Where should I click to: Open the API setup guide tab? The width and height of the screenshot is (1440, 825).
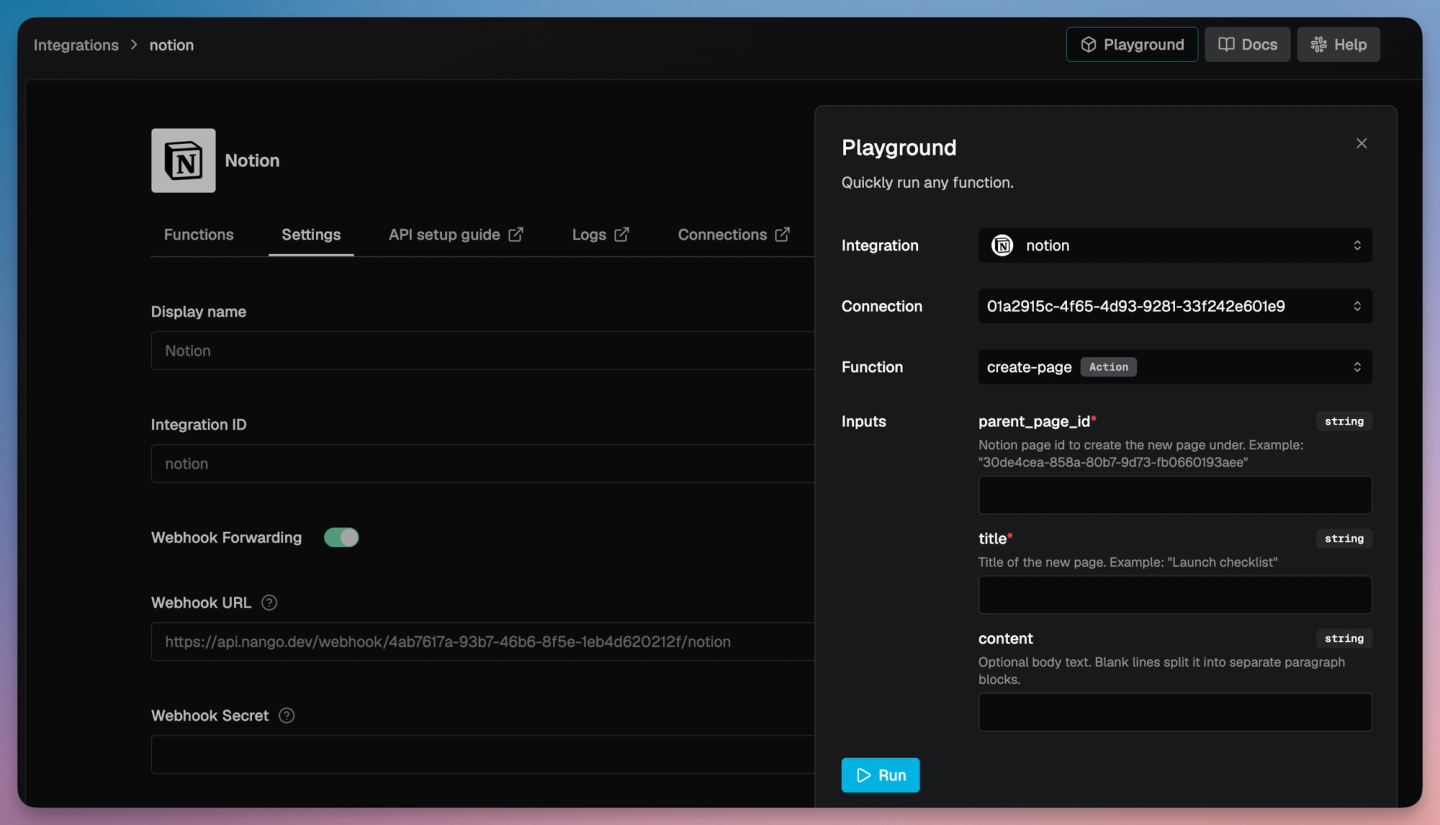tap(456, 235)
